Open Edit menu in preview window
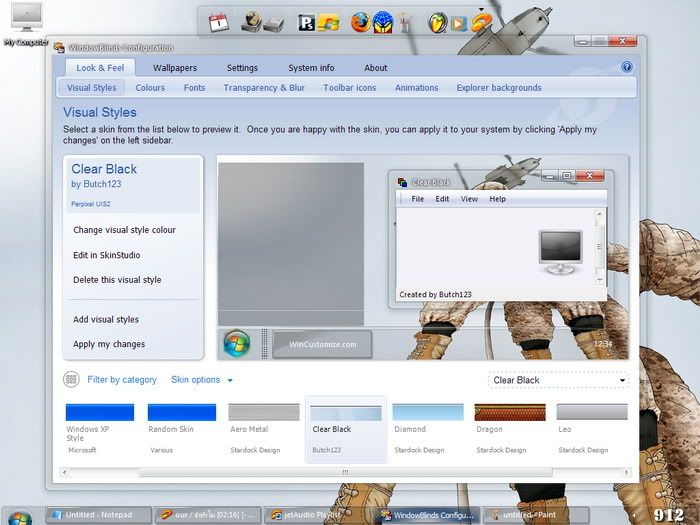Screen dimensions: 700x525 (x=442, y=199)
